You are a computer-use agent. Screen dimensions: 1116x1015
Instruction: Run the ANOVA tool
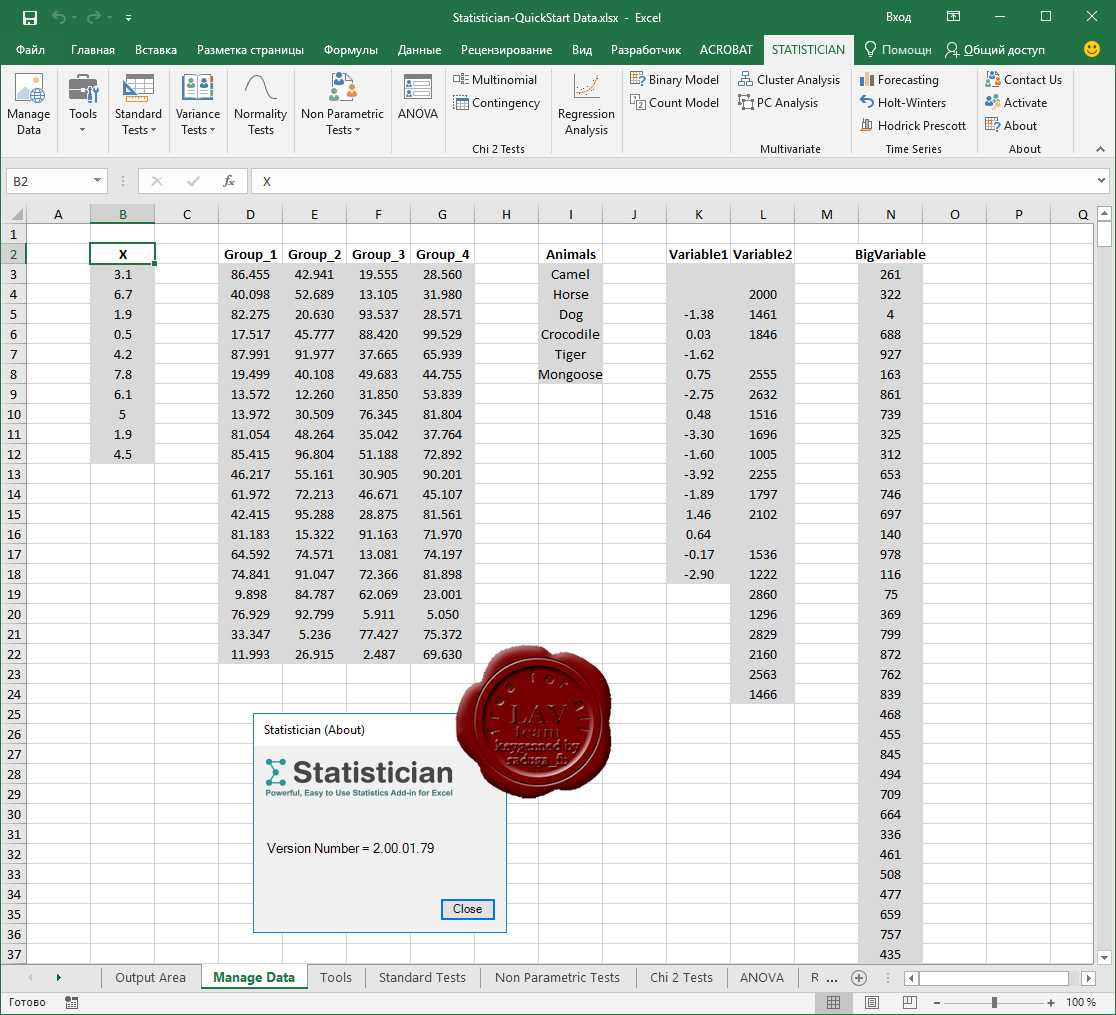click(x=418, y=98)
